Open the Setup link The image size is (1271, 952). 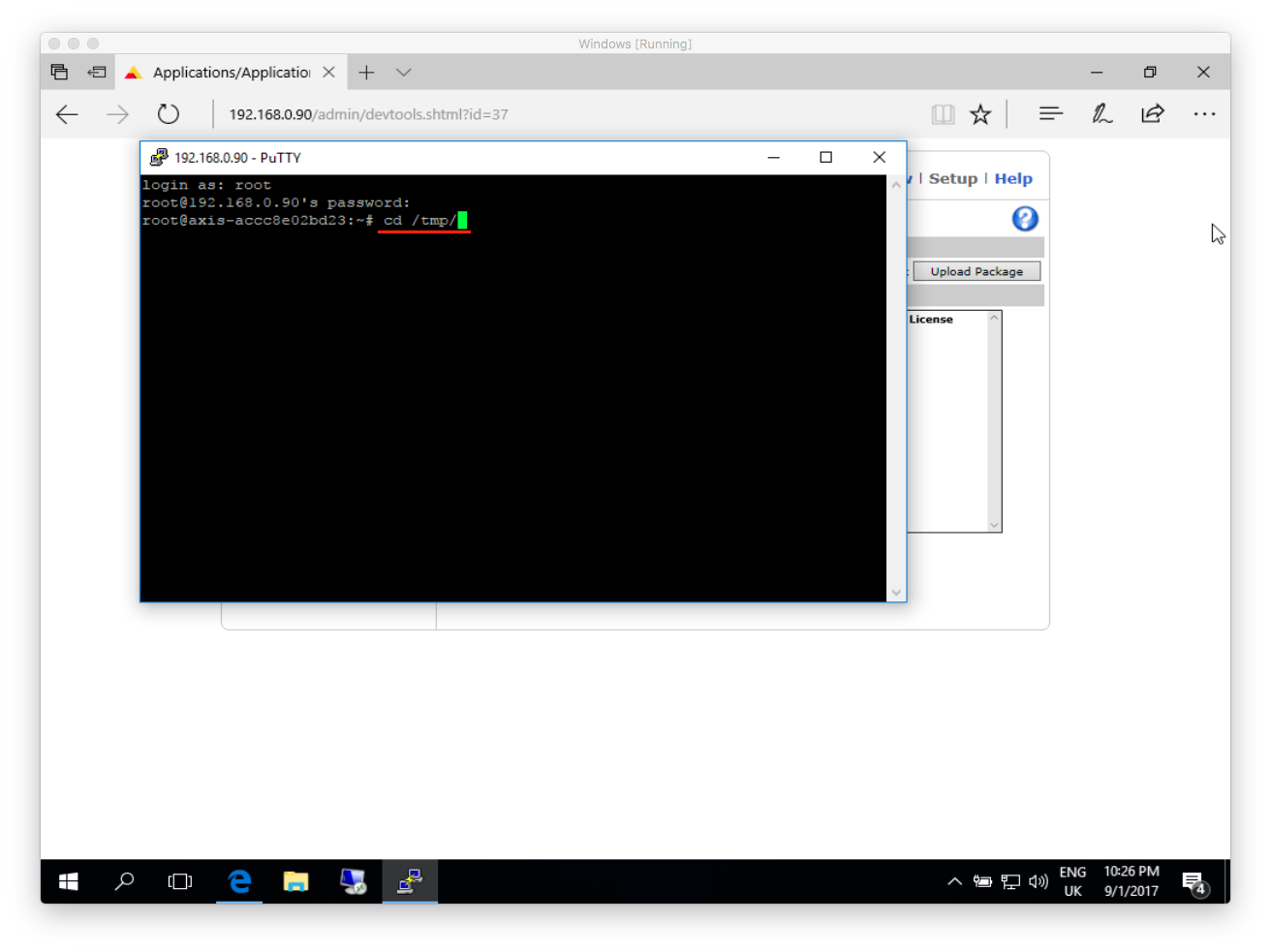[953, 178]
